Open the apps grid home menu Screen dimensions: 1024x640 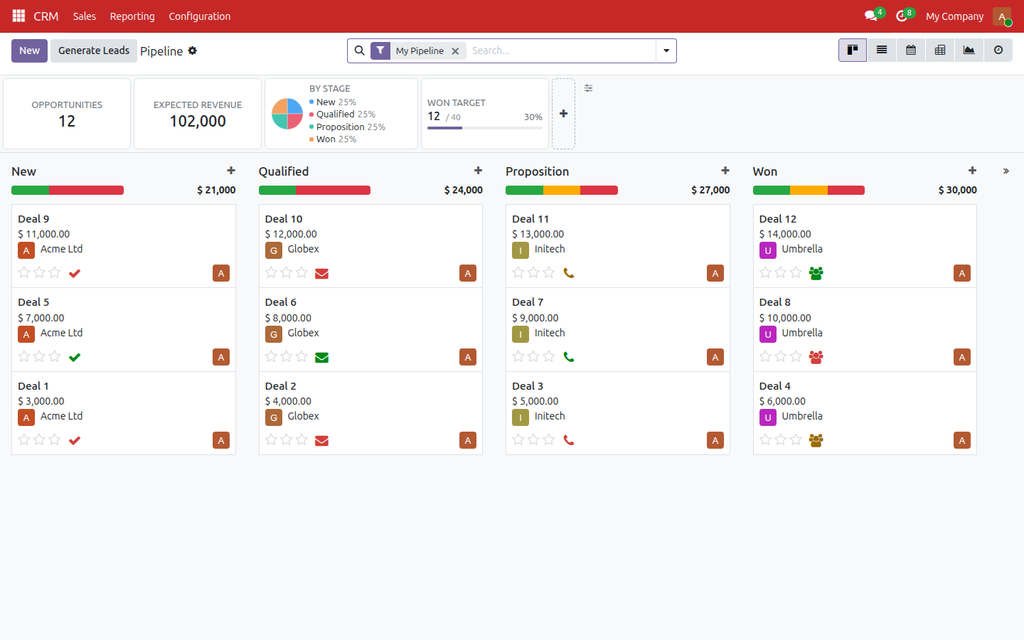[x=18, y=16]
